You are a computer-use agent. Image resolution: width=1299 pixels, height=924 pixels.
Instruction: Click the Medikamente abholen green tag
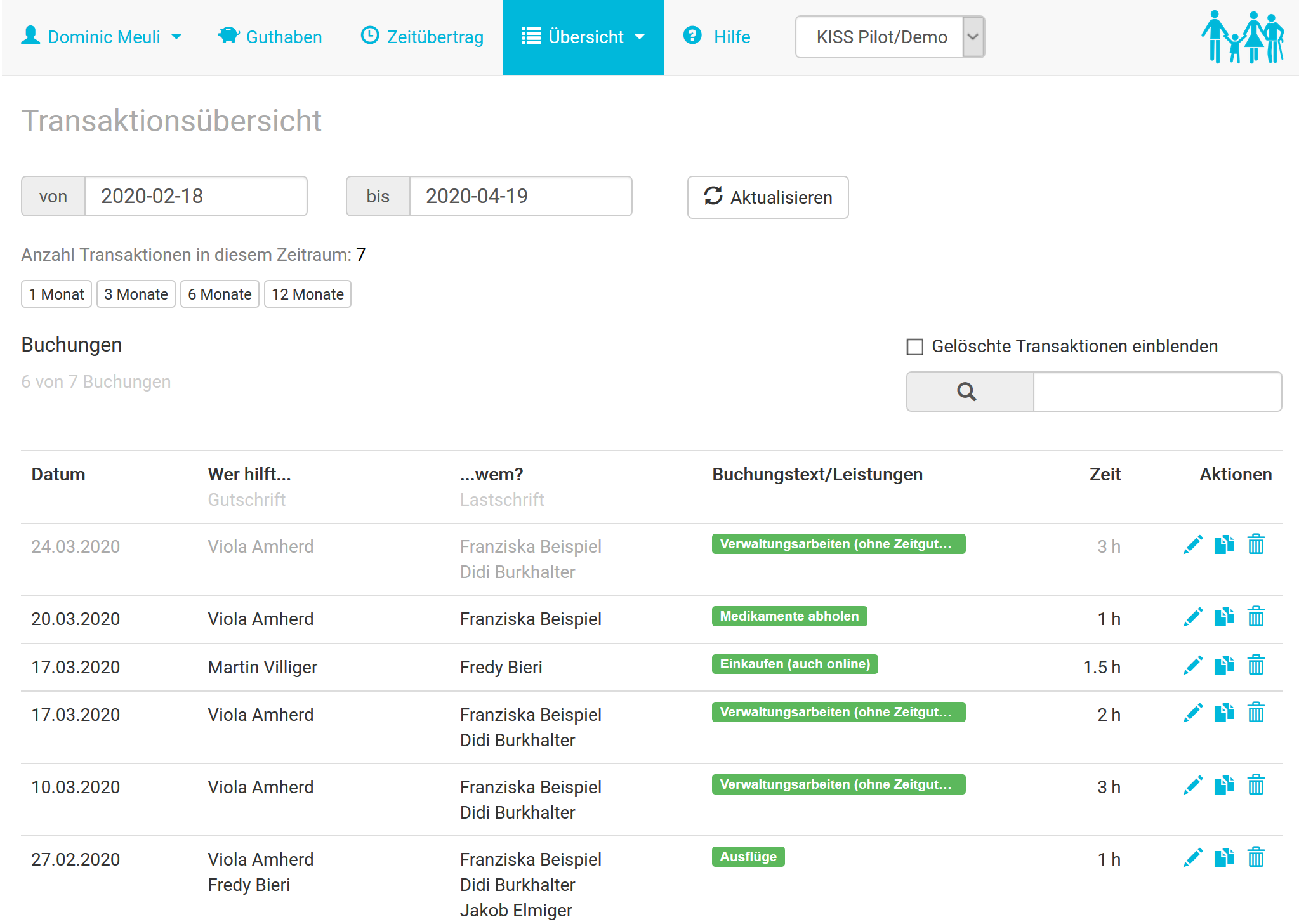point(789,616)
